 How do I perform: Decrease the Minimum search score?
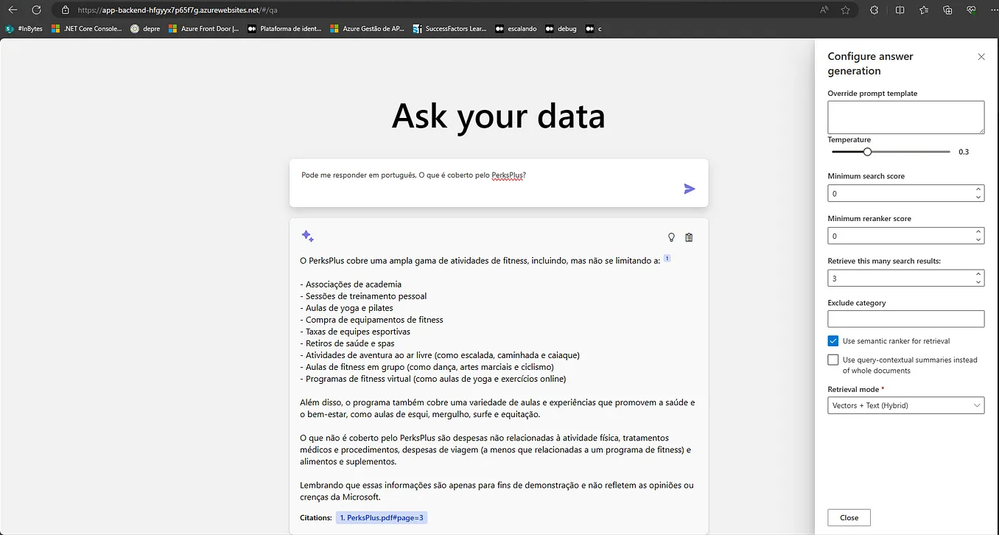pyautogui.click(x=978, y=197)
